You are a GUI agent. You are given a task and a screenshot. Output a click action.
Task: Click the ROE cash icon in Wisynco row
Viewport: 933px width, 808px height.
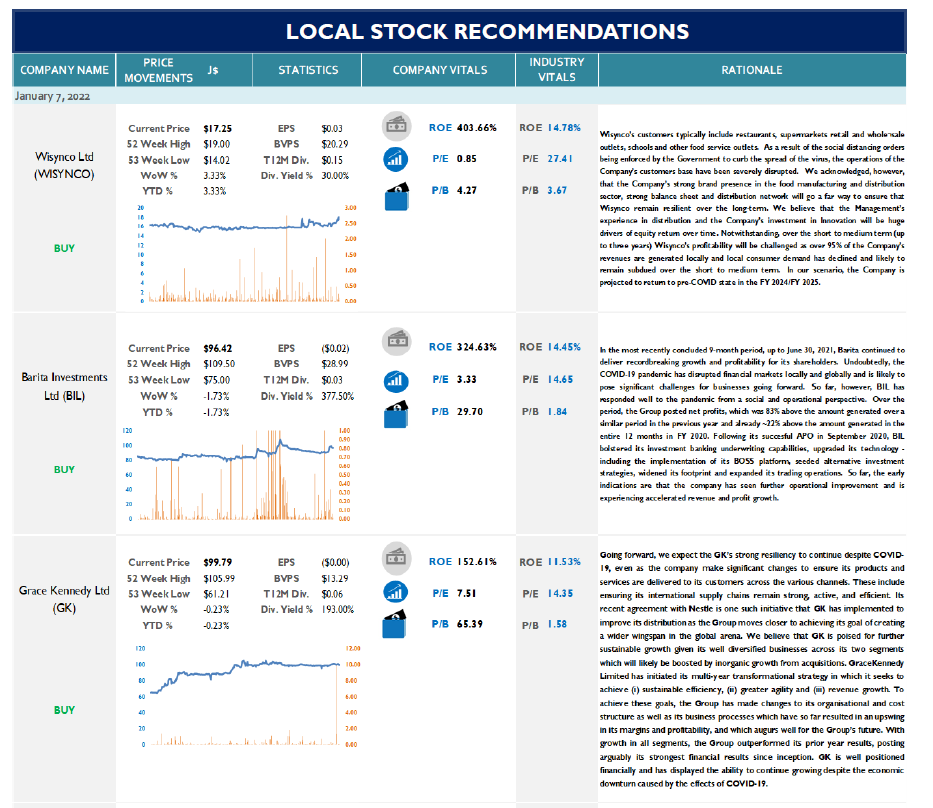(x=396, y=126)
